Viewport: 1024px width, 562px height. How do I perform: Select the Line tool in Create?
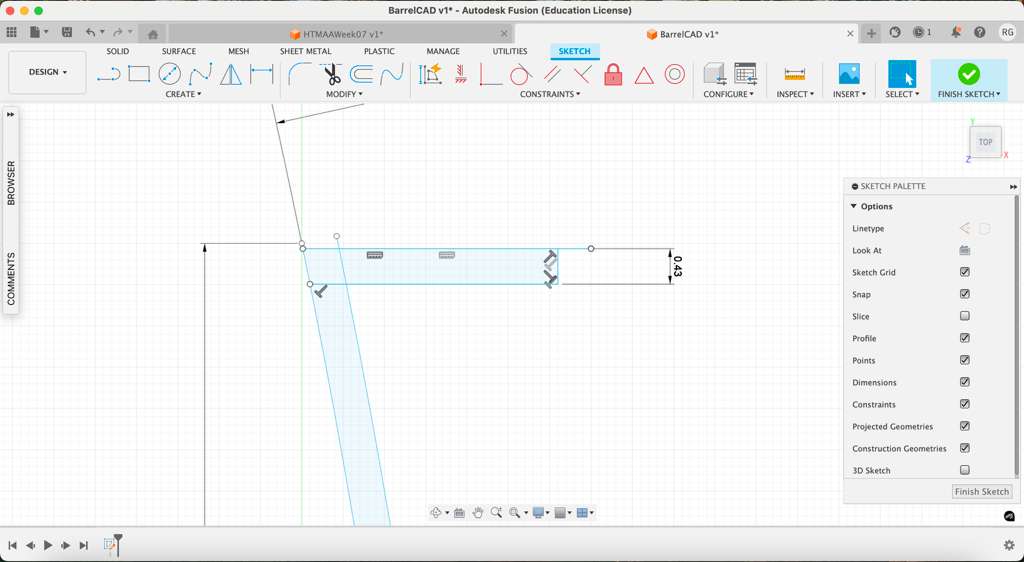pos(108,74)
